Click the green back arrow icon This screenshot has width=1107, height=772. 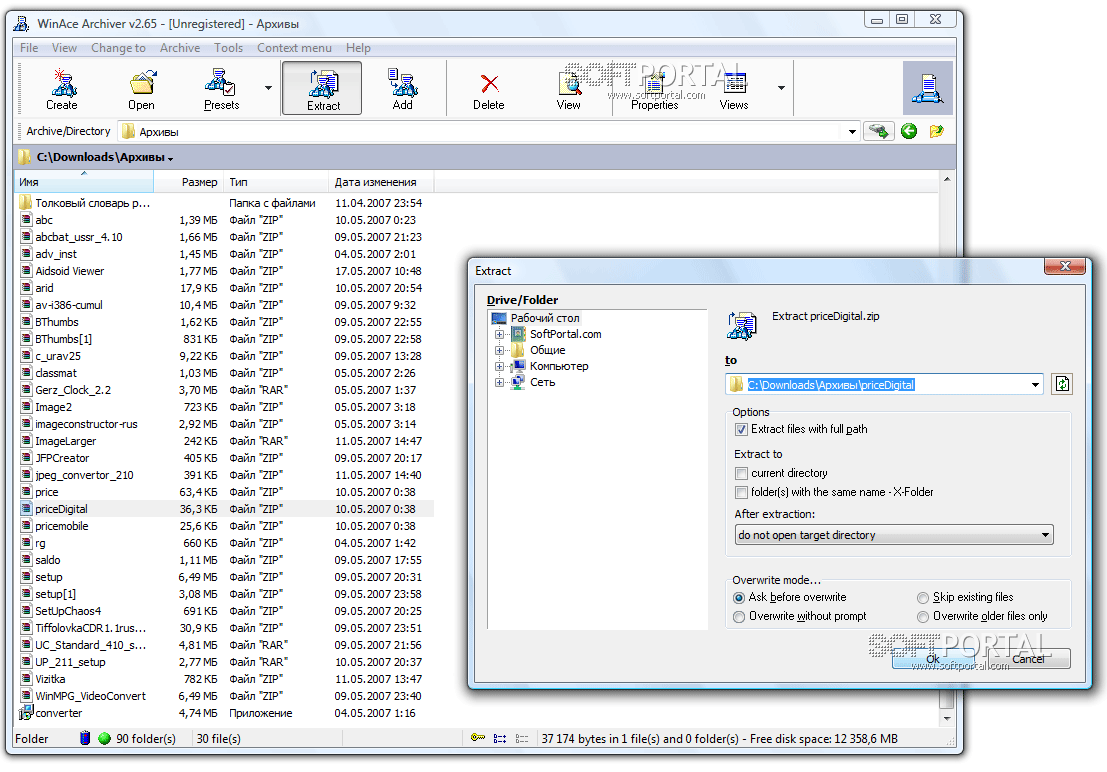click(909, 131)
